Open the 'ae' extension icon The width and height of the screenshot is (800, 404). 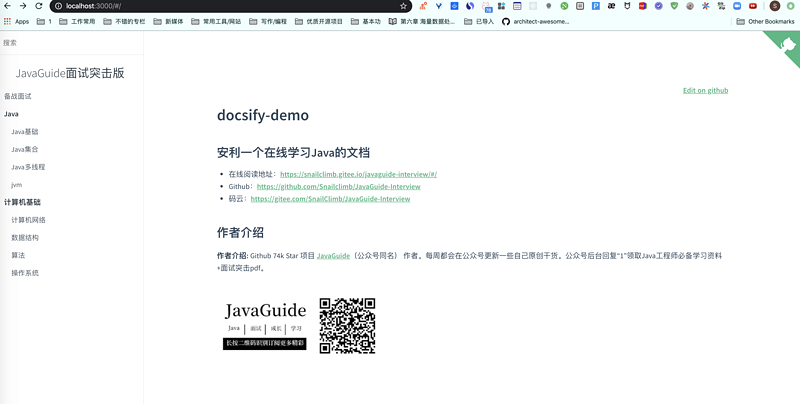tap(611, 6)
